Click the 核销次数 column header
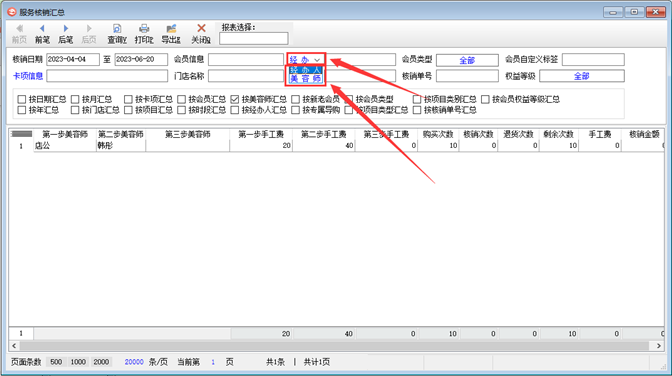 click(478, 135)
